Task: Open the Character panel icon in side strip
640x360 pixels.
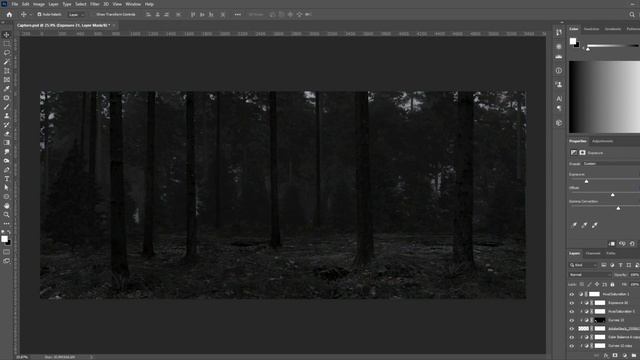Action: 559,98
